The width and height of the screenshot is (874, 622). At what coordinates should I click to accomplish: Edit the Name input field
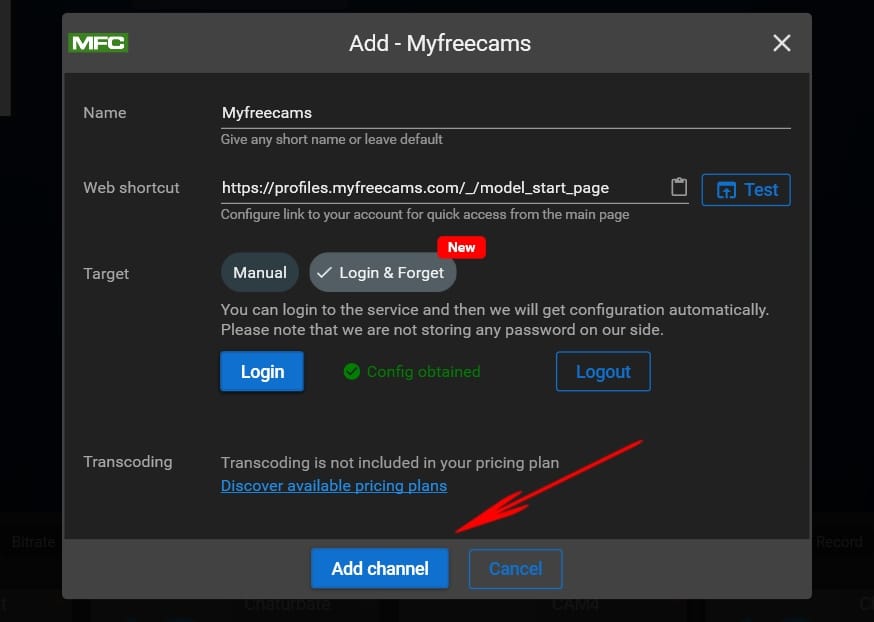506,113
